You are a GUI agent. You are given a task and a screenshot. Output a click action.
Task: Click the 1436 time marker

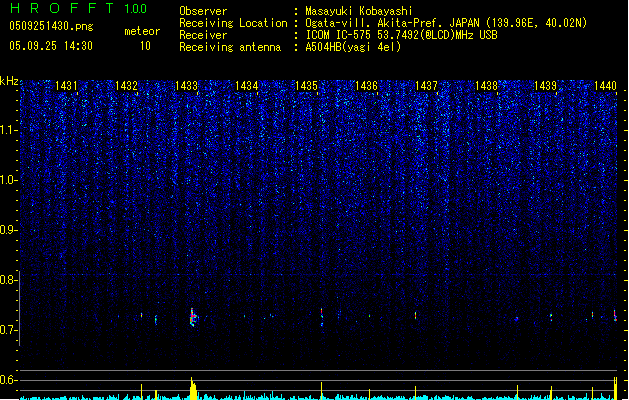[366, 86]
